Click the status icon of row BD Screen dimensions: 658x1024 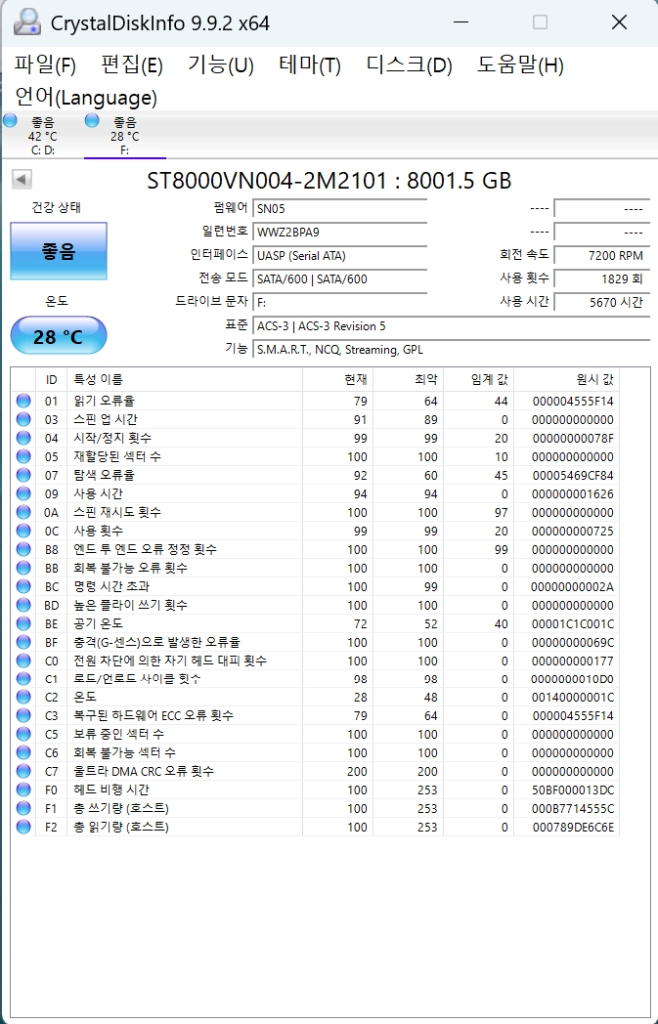(24, 605)
